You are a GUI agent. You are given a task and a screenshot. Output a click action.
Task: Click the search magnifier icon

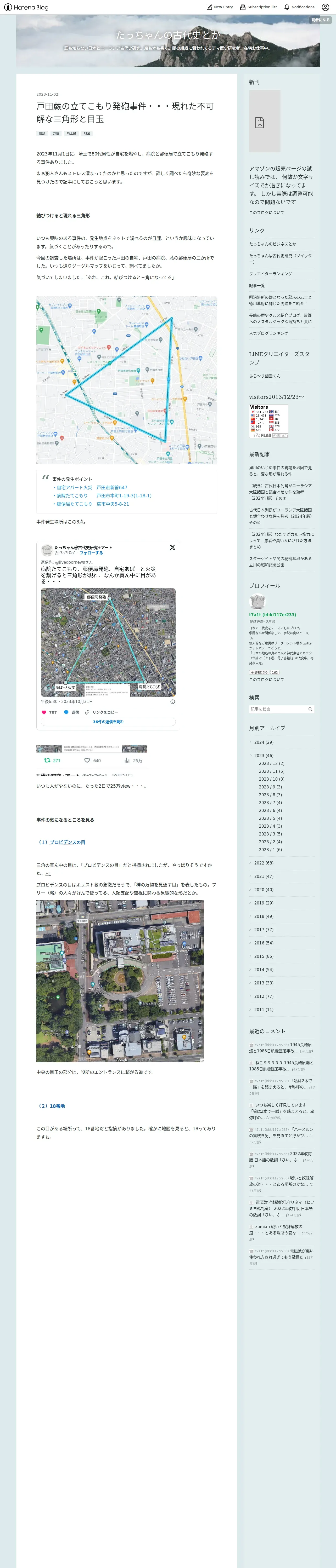(310, 709)
